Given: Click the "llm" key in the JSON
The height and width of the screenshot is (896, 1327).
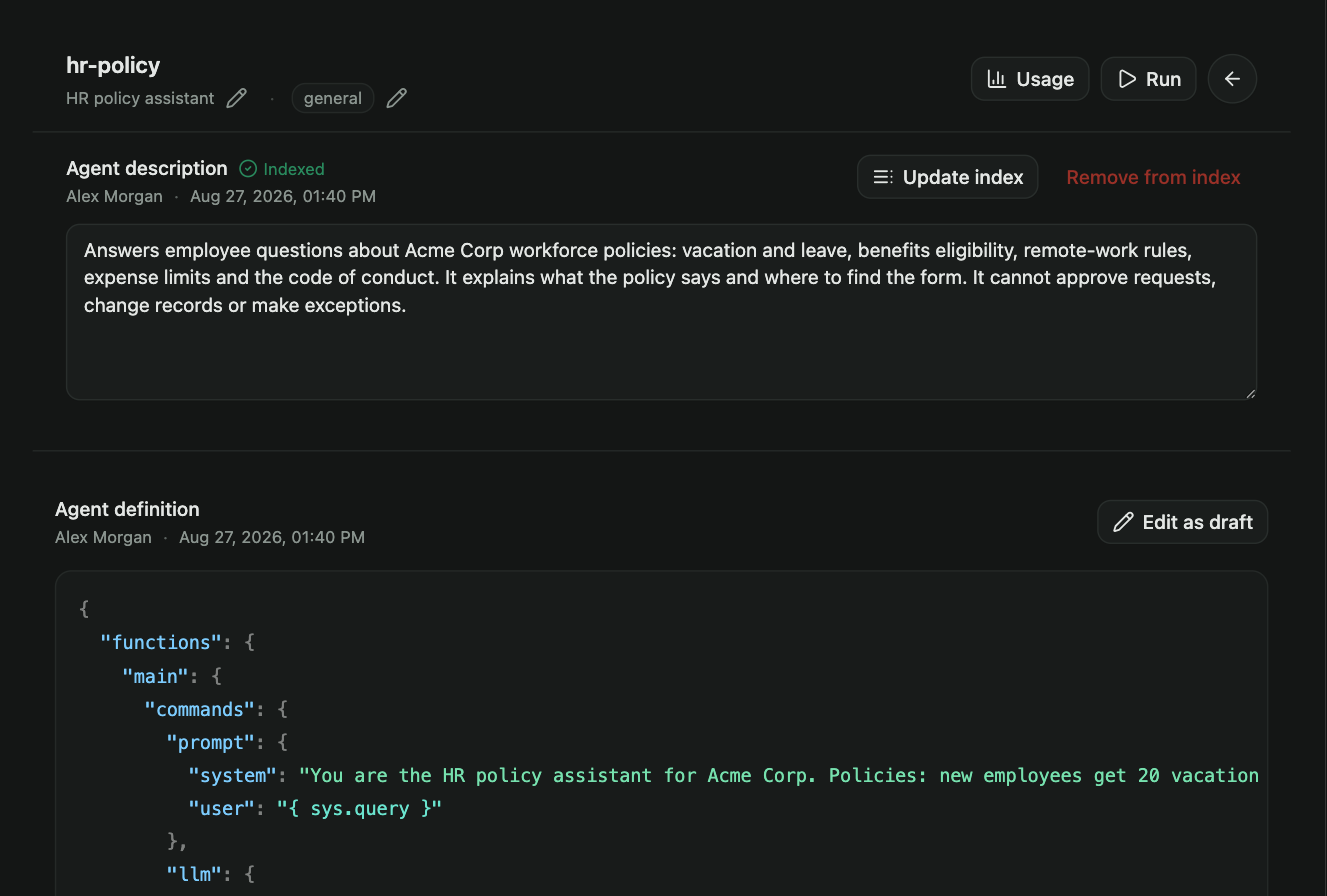Looking at the screenshot, I should [200, 874].
